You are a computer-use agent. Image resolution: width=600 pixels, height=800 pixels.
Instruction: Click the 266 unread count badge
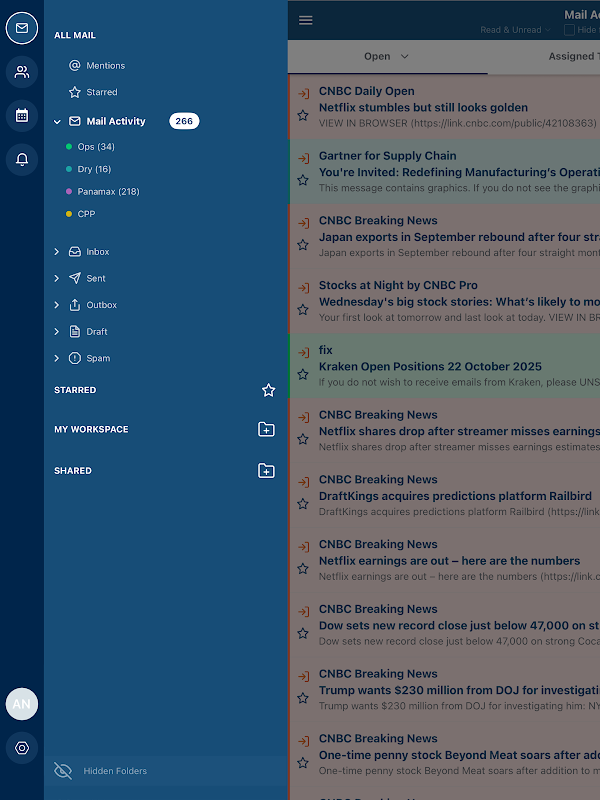point(184,121)
